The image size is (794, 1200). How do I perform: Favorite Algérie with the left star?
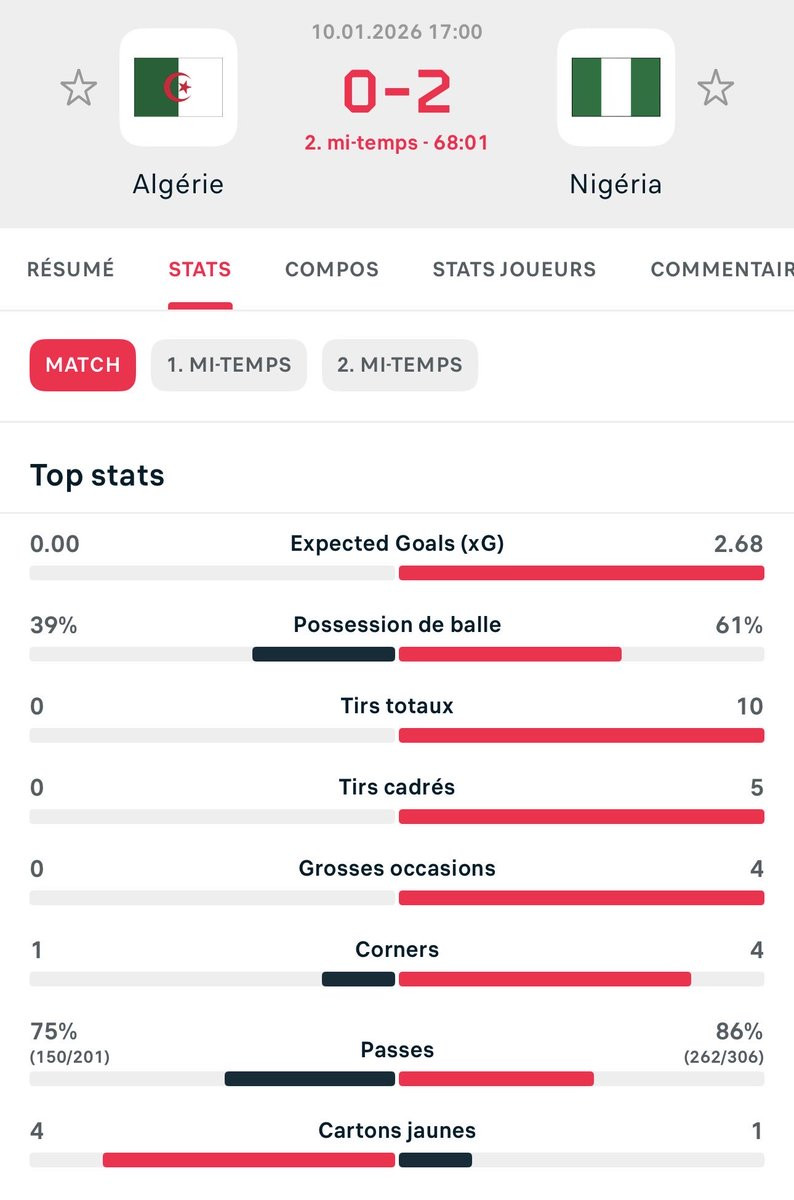(78, 88)
